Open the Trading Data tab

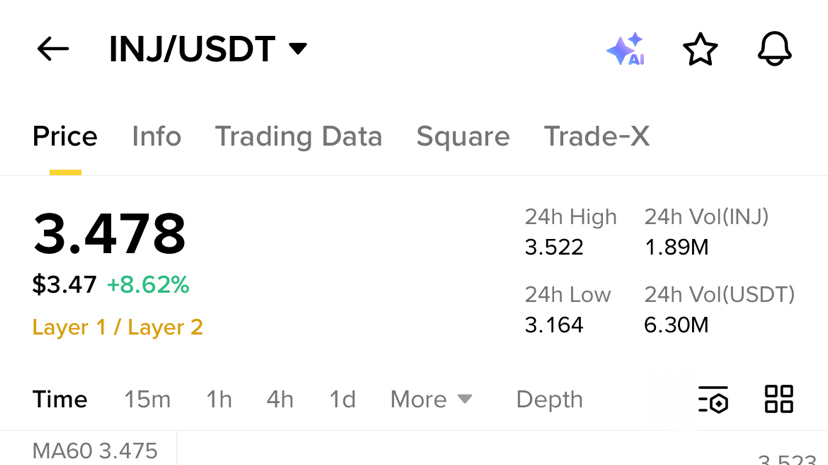(x=298, y=137)
